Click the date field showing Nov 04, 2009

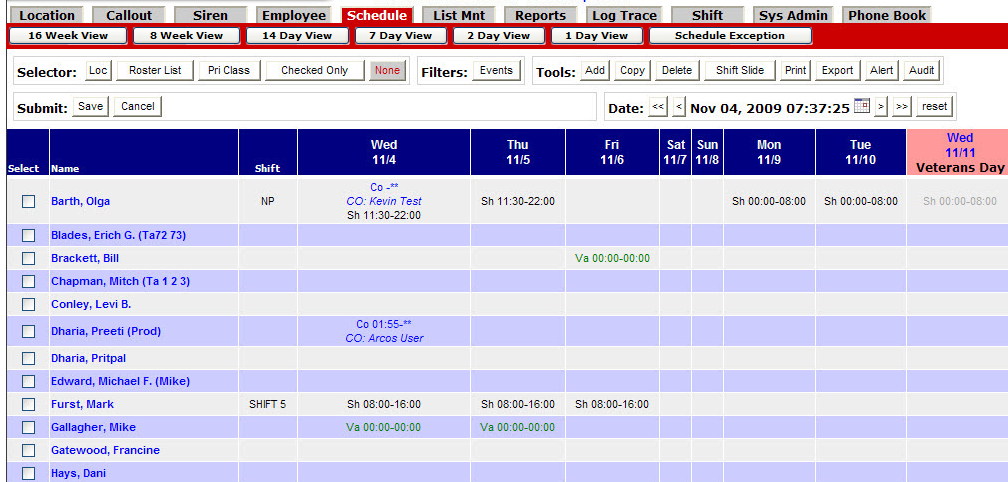click(x=769, y=108)
